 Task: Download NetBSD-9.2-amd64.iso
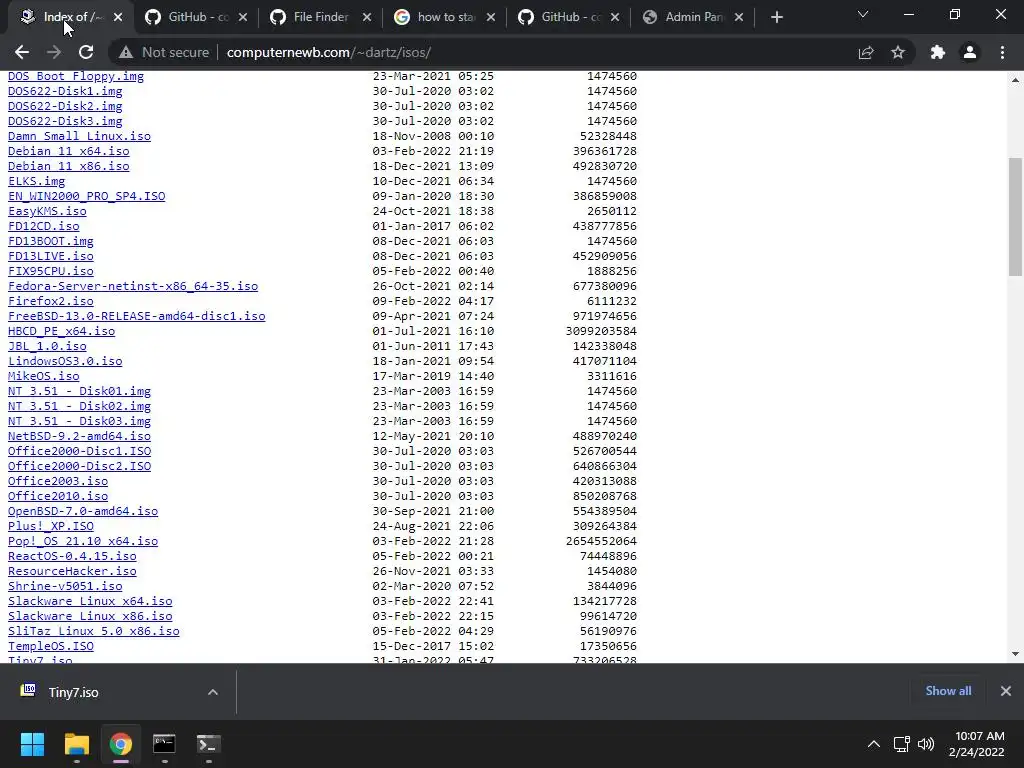click(79, 436)
